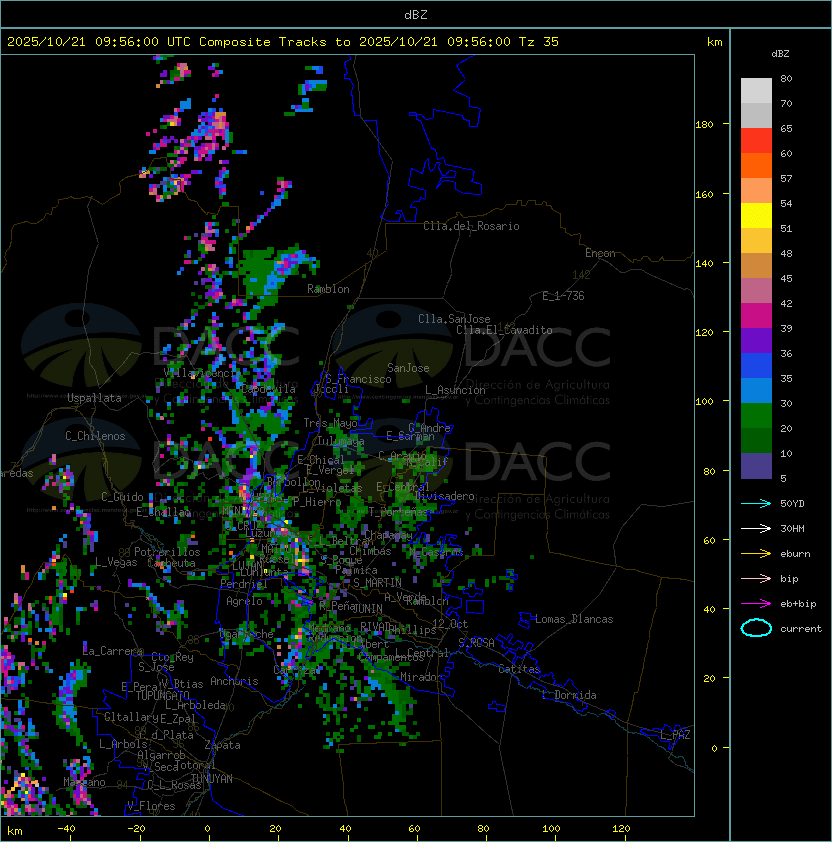Image resolution: width=832 pixels, height=842 pixels.
Task: Click the 'current' legend label
Action: click(x=801, y=629)
